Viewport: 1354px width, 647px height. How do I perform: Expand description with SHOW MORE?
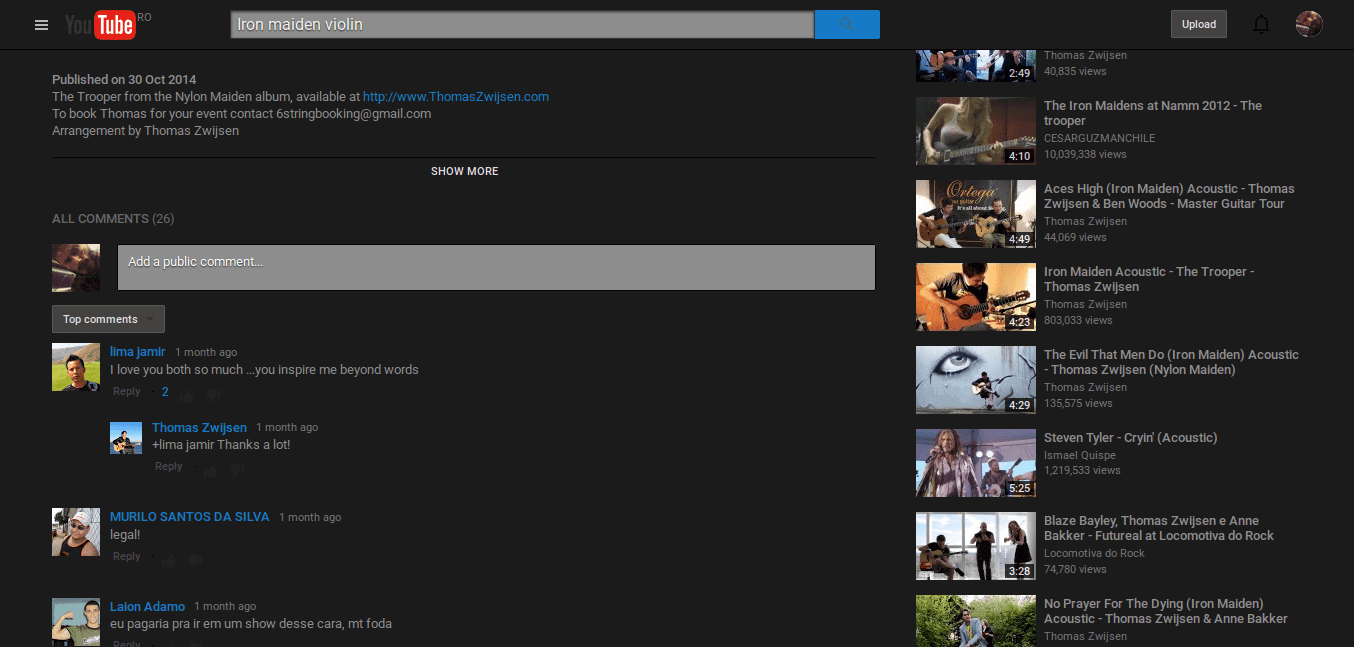tap(464, 171)
